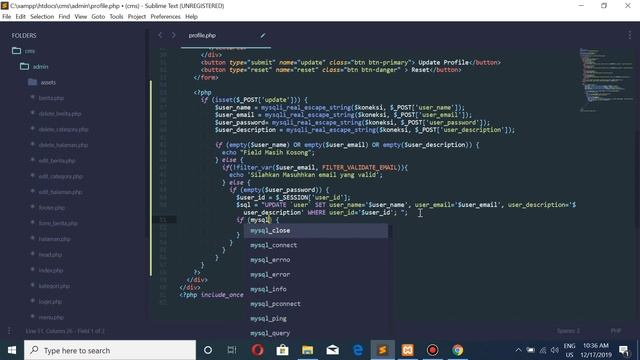Open delete_halaman.php file

63,145
